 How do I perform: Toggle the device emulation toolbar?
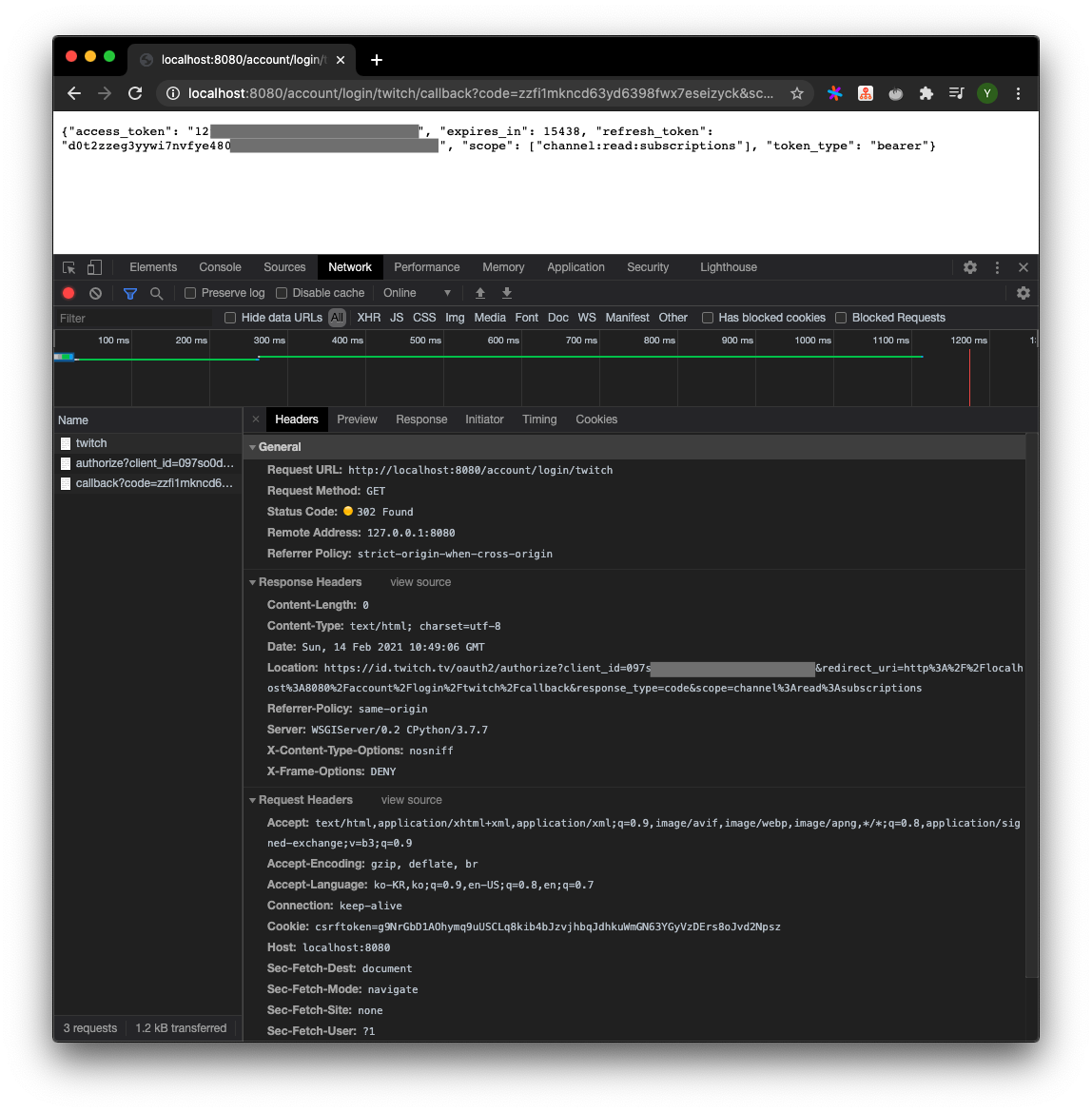pyautogui.click(x=93, y=267)
